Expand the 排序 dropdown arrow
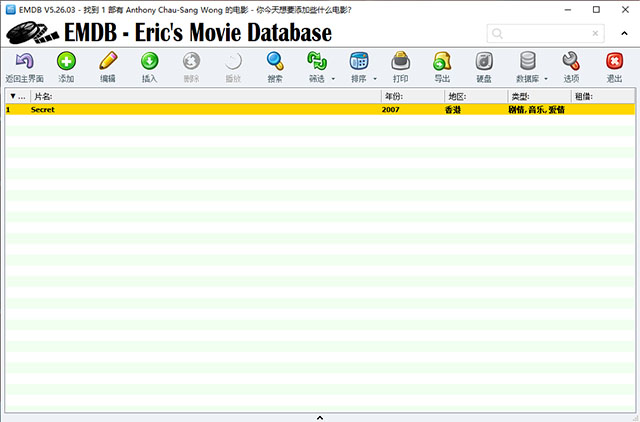Screen dimensions: 640x422 coord(375,79)
